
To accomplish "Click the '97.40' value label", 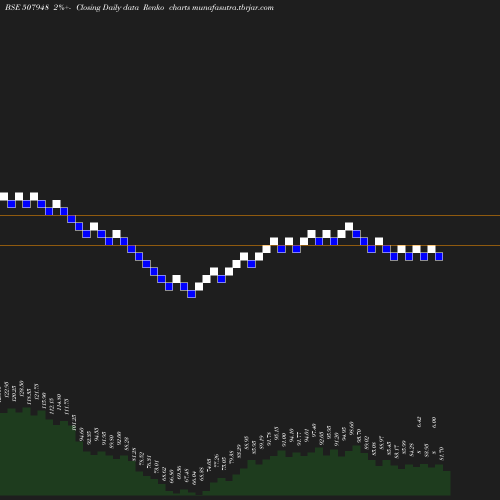I will (x=314, y=430).
